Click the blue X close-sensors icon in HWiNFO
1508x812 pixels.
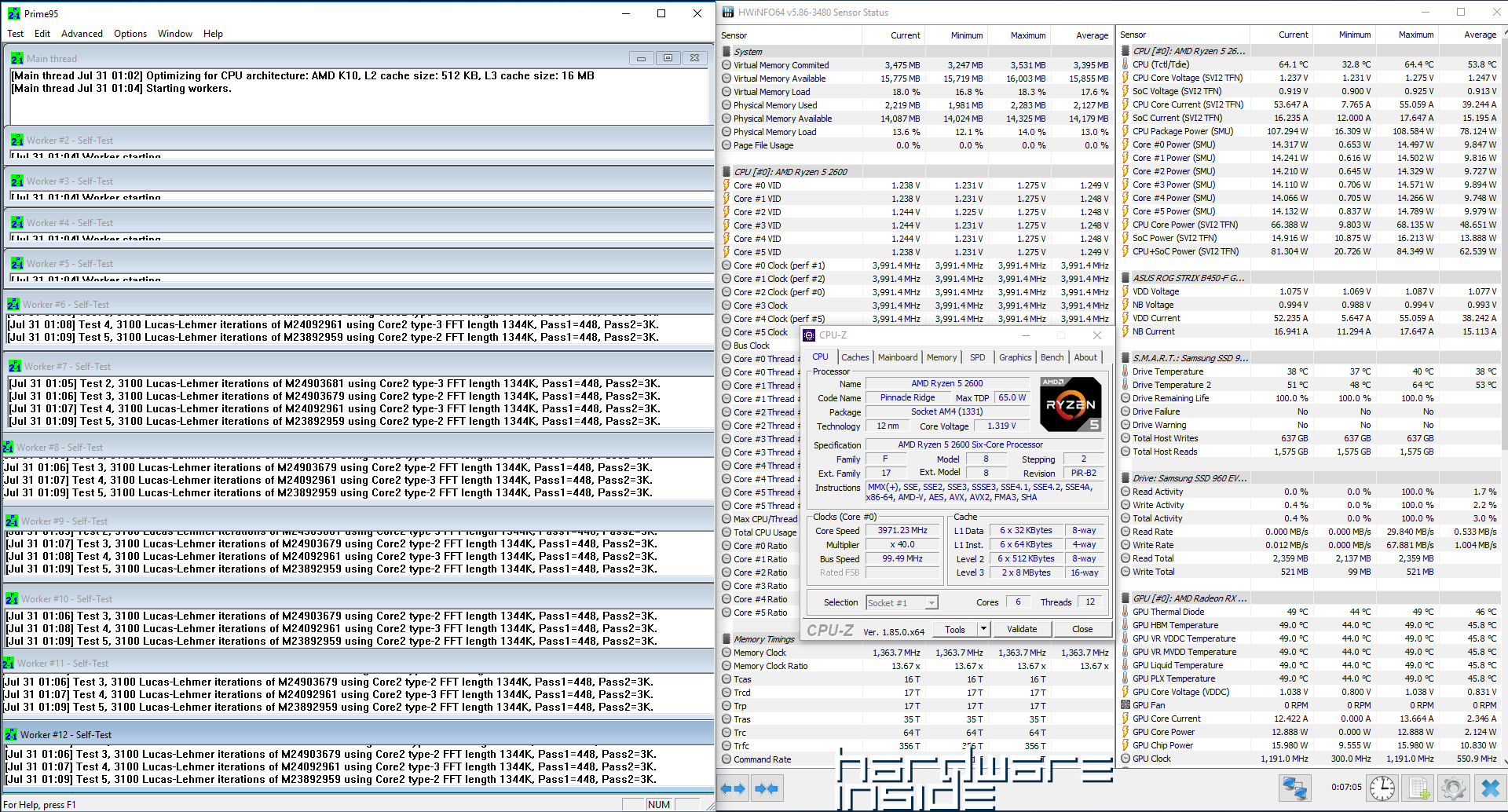(x=1490, y=788)
